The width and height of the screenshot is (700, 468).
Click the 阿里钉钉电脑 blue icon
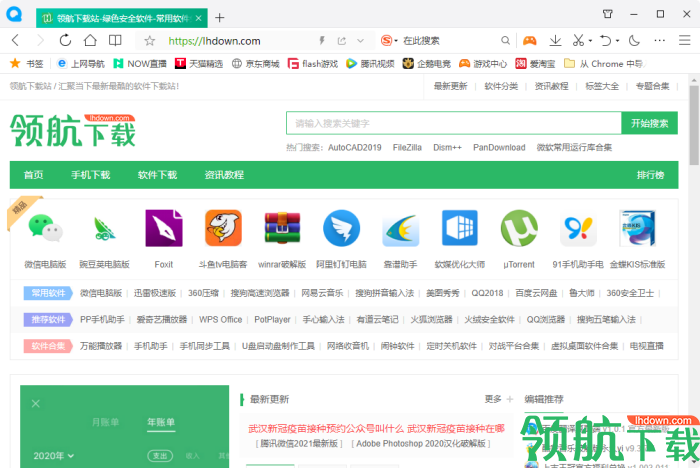(342, 228)
